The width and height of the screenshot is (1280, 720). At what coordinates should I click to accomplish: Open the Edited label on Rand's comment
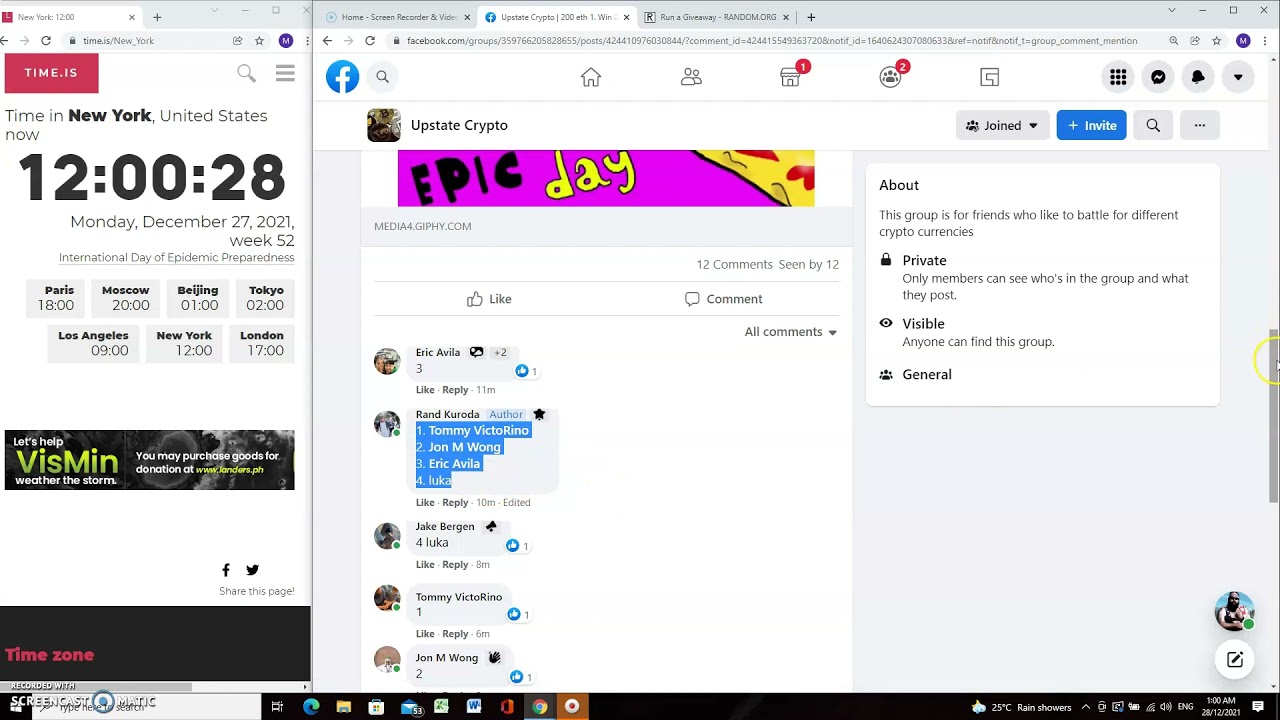pos(516,503)
